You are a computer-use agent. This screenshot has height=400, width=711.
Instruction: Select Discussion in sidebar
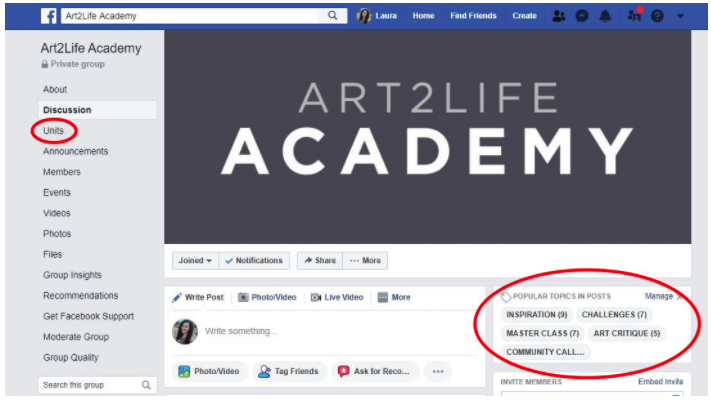(97, 110)
